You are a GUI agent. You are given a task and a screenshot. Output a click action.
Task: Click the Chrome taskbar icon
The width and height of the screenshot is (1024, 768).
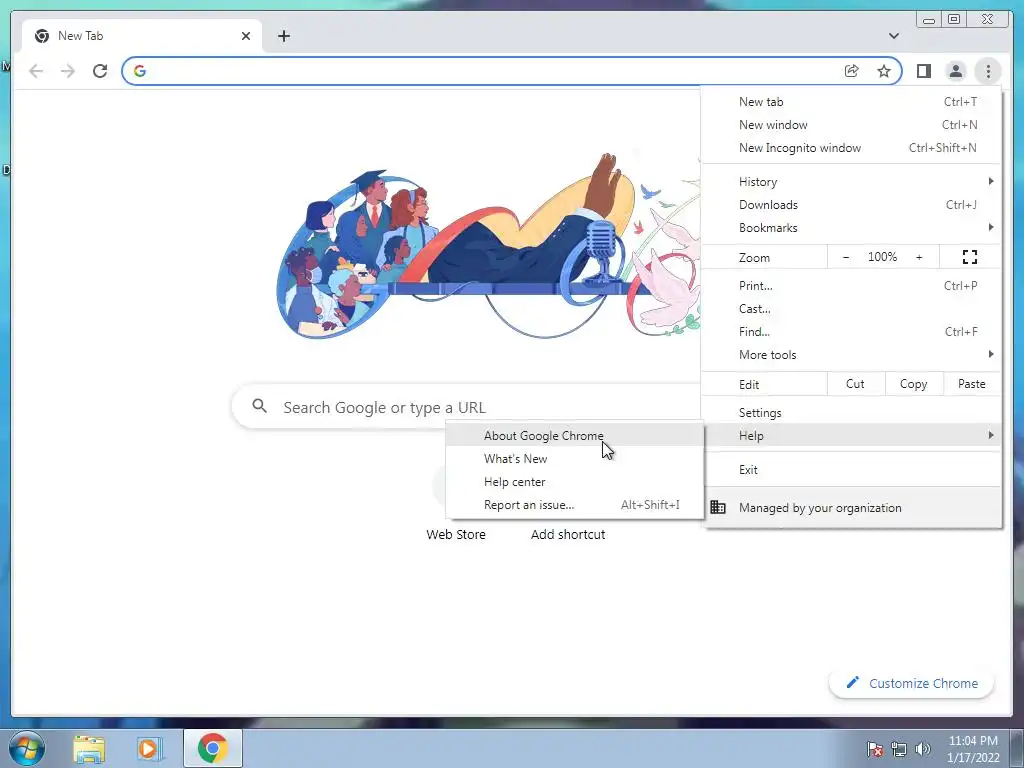pyautogui.click(x=213, y=748)
